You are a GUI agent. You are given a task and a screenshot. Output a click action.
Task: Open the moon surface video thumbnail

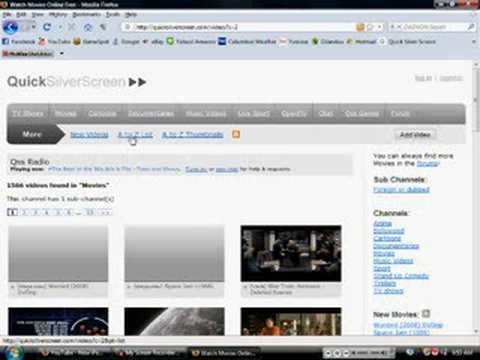point(174,321)
